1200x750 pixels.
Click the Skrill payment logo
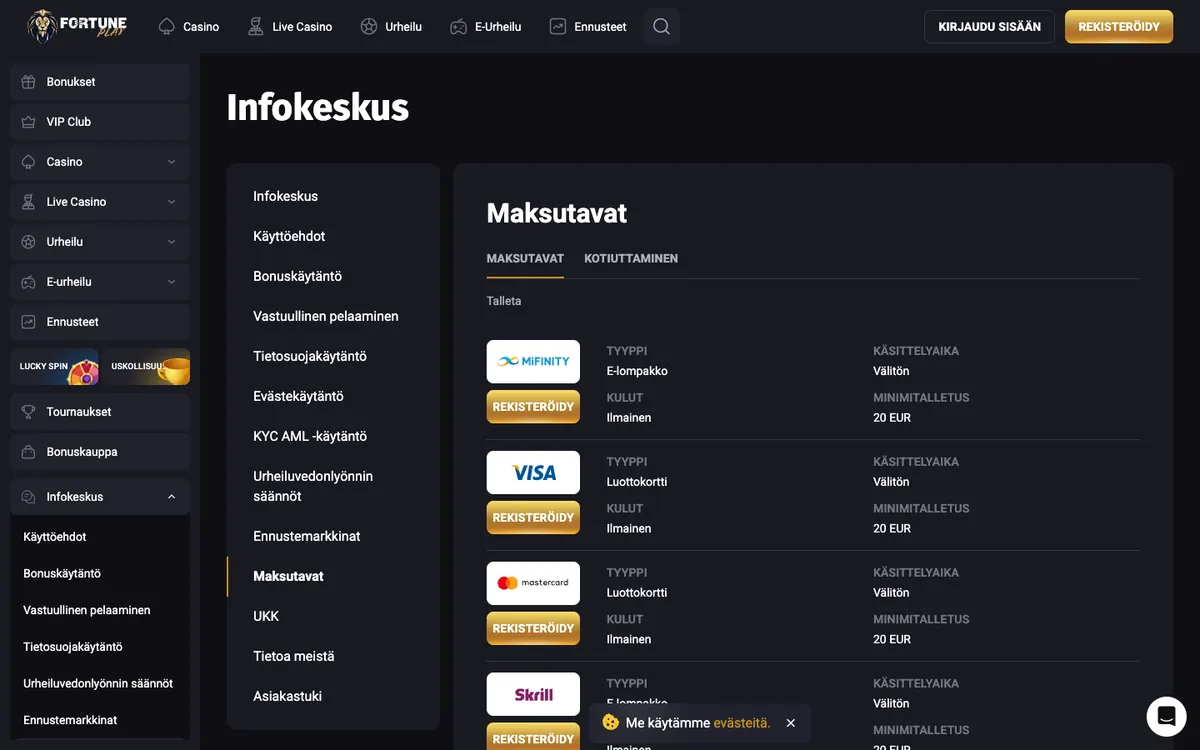533,694
